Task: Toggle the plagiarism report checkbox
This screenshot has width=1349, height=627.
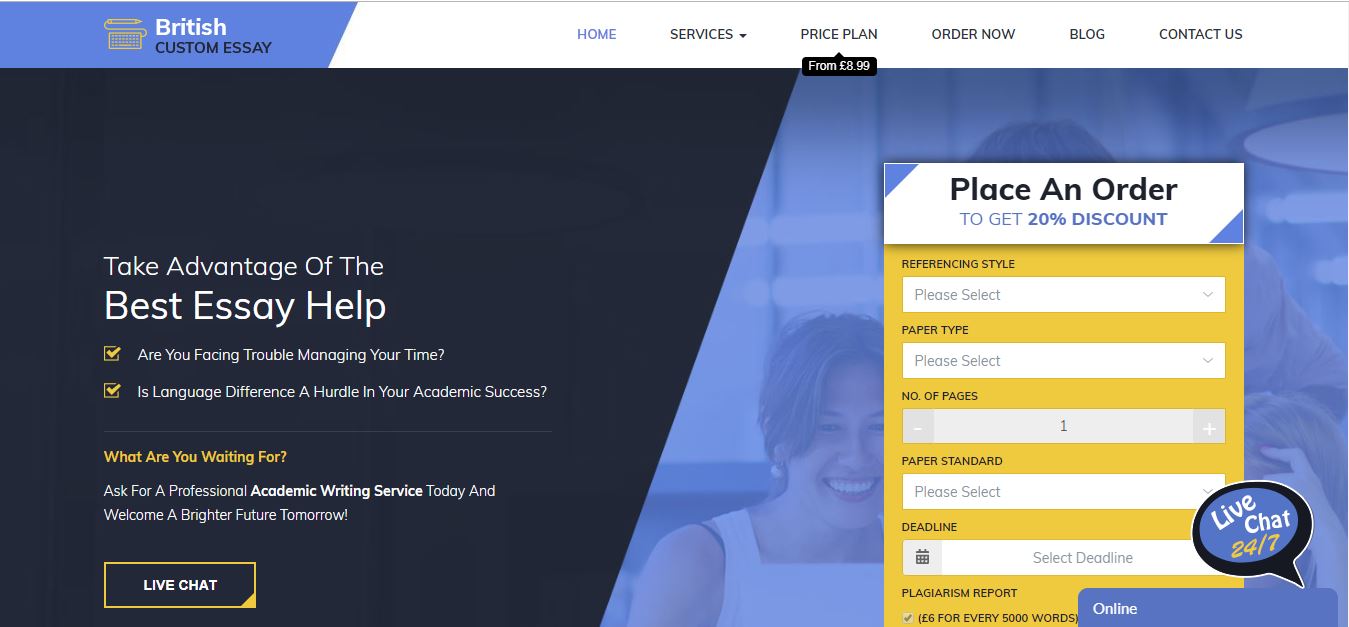Action: pos(908,618)
